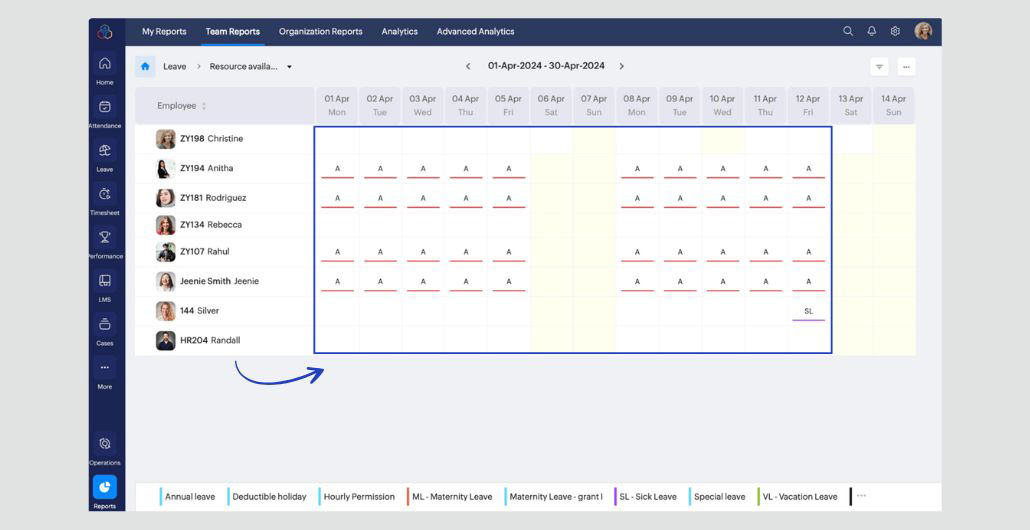Image resolution: width=1030 pixels, height=530 pixels.
Task: Select Annual leave legend item
Action: [x=189, y=497]
